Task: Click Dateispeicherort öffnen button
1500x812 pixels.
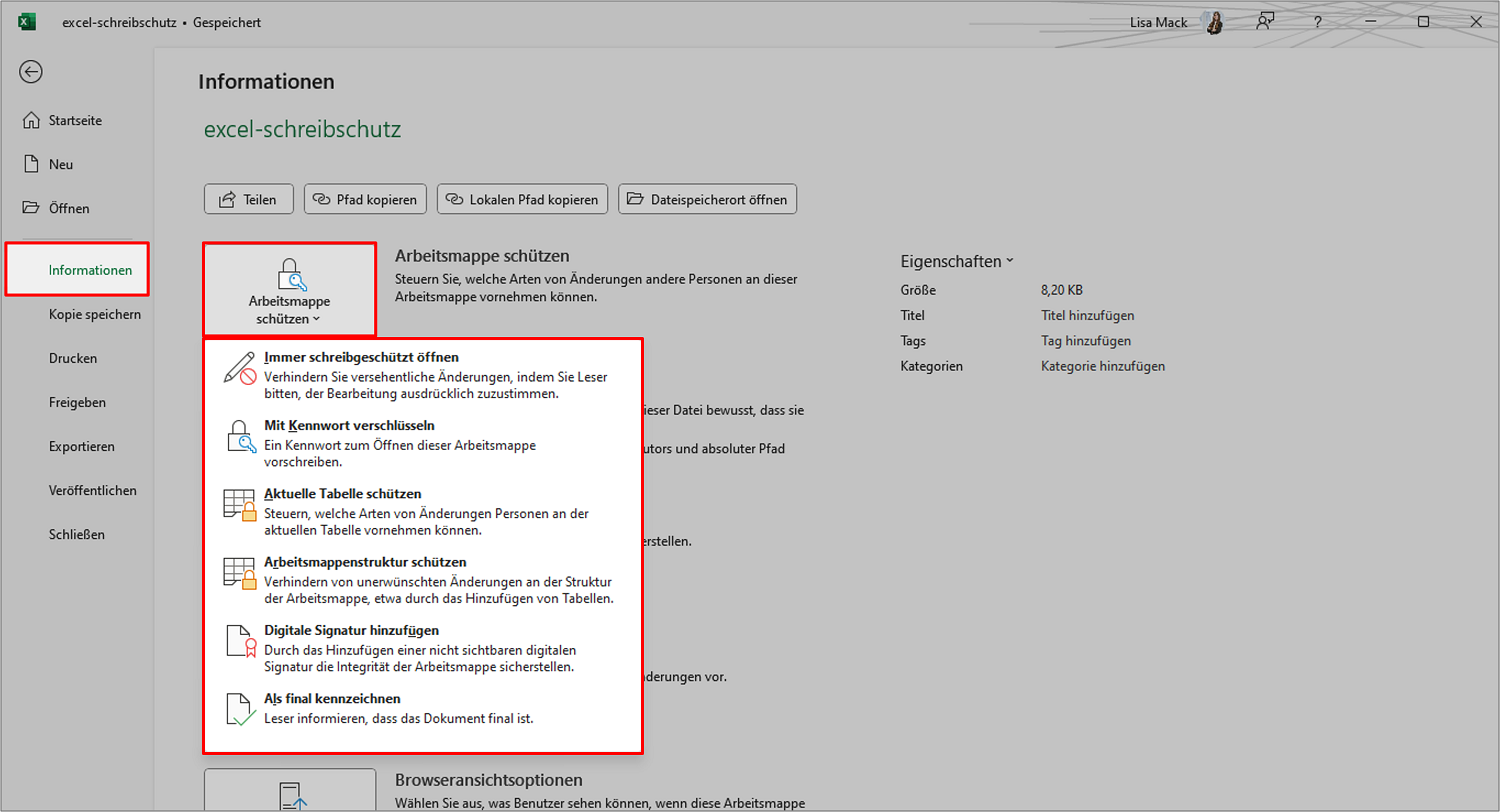Action: pos(707,199)
